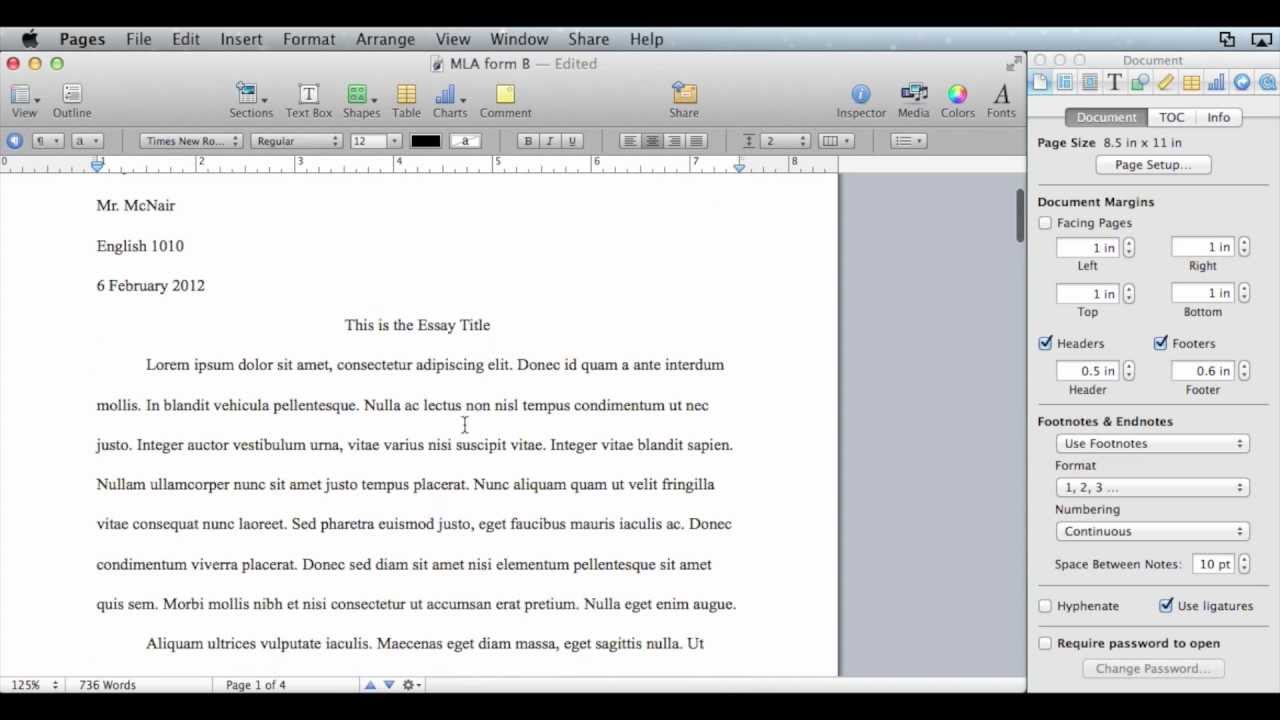
Task: Open the Fonts panel icon
Action: pos(1001,95)
